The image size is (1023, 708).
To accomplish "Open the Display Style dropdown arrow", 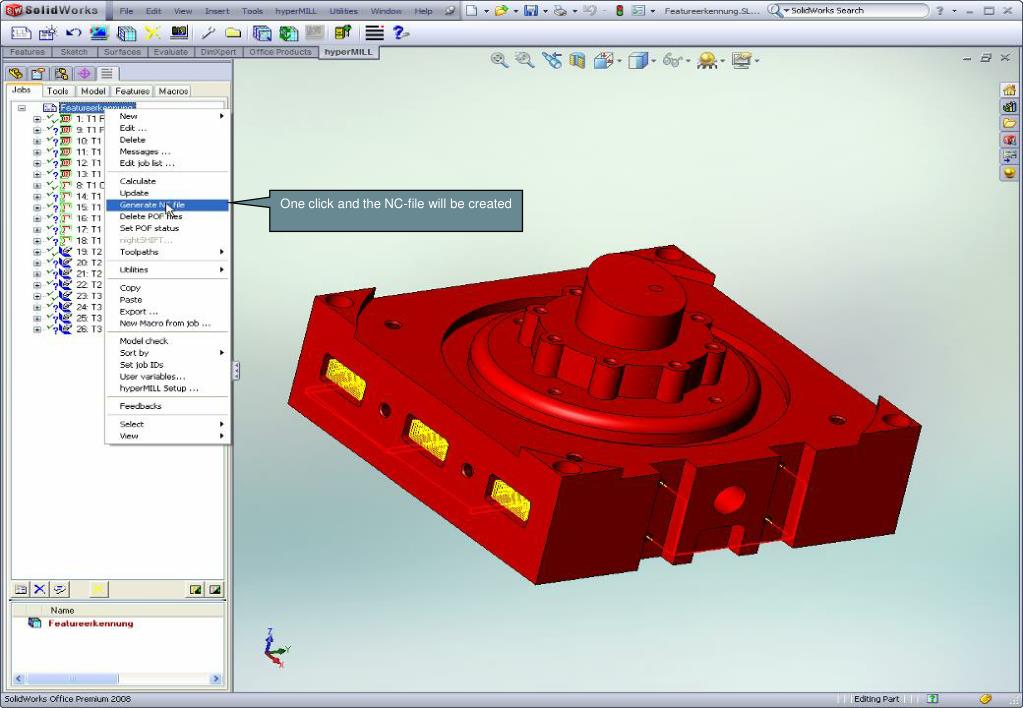I will pyautogui.click(x=652, y=61).
